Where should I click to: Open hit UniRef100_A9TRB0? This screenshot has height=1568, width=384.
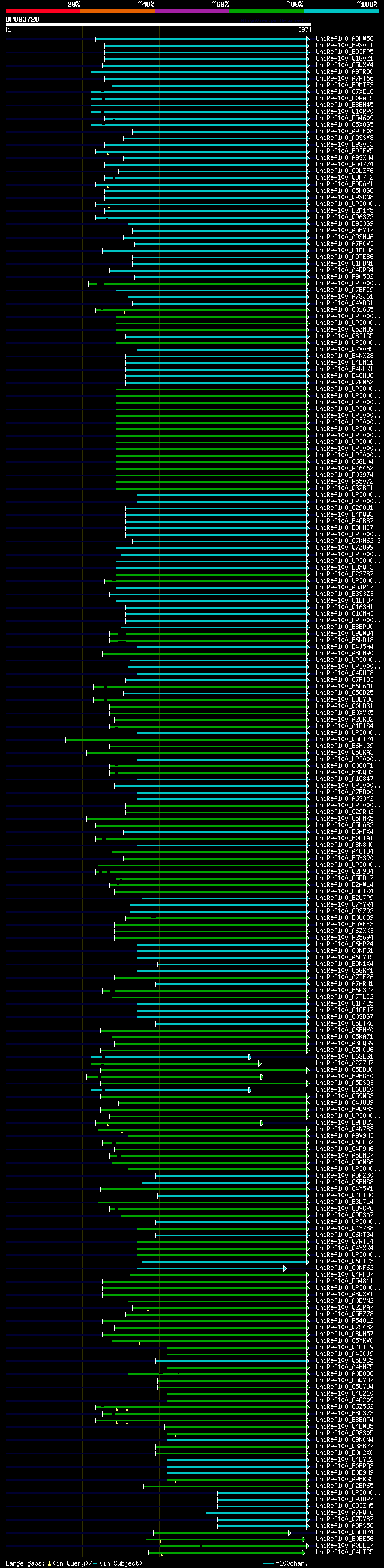click(x=344, y=72)
